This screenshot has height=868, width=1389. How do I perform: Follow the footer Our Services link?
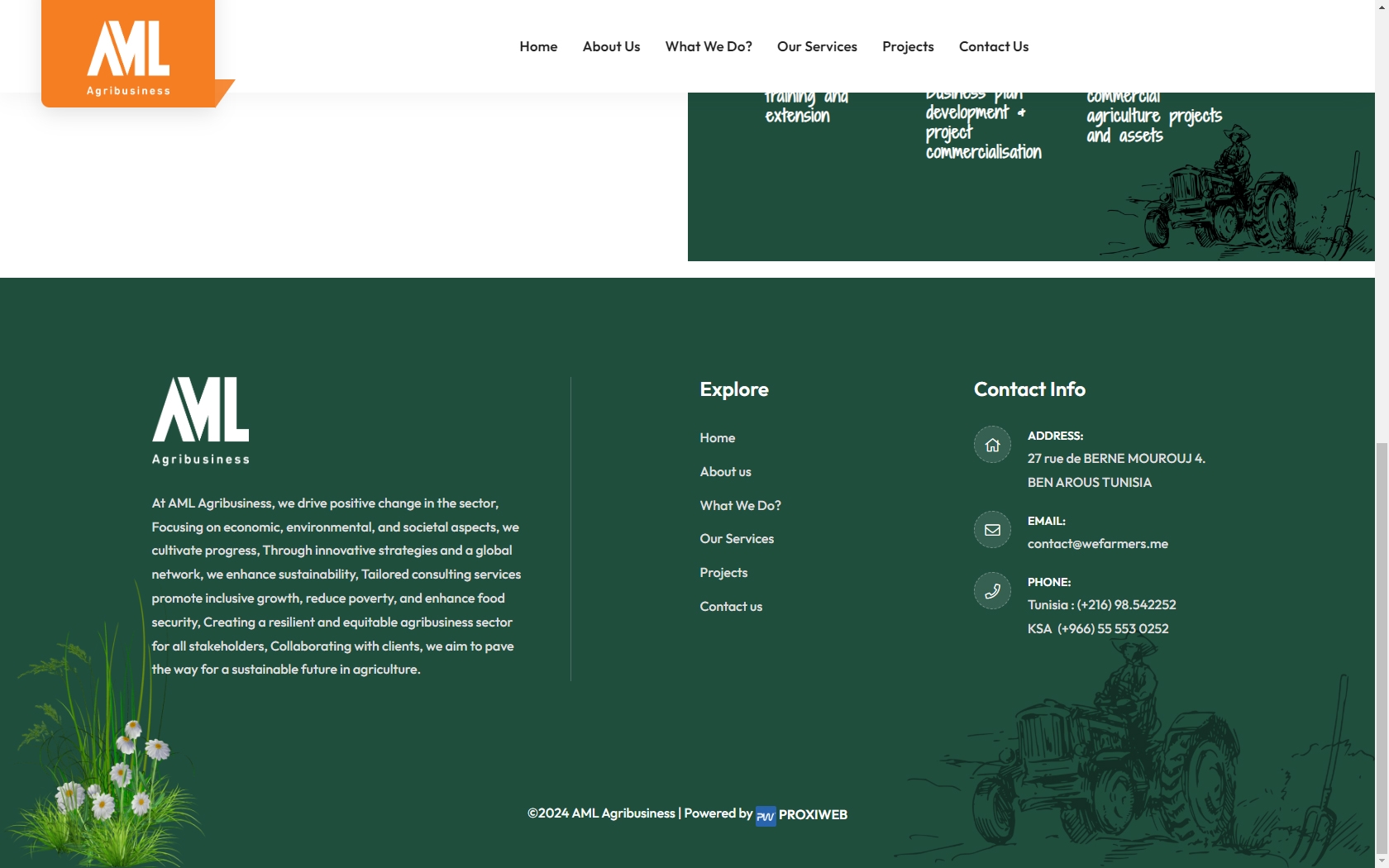pos(737,539)
